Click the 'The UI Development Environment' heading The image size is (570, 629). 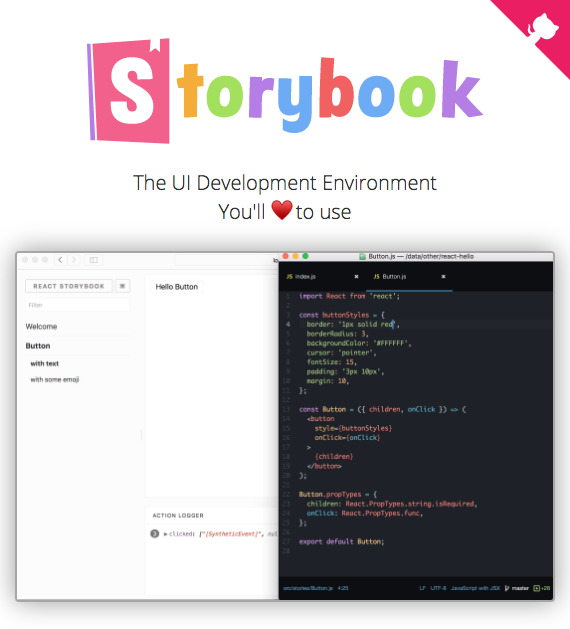coord(284,183)
